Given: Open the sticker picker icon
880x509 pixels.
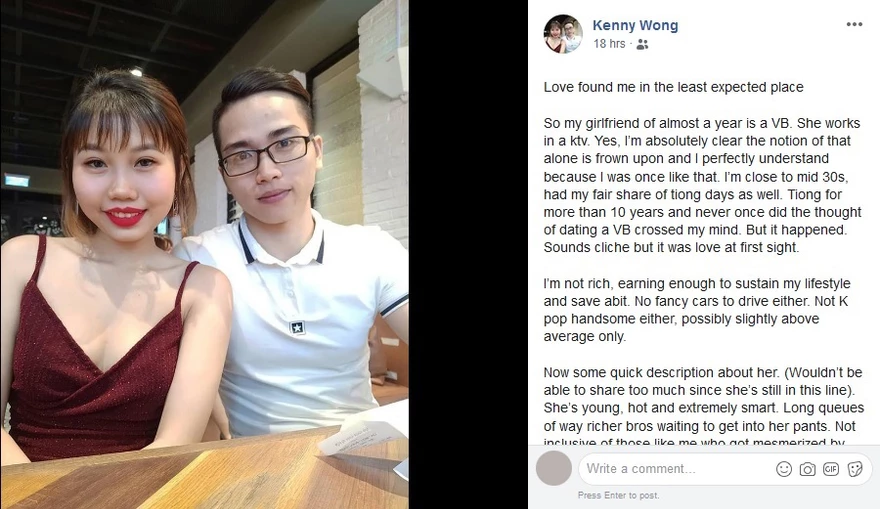Looking at the screenshot, I should point(855,469).
